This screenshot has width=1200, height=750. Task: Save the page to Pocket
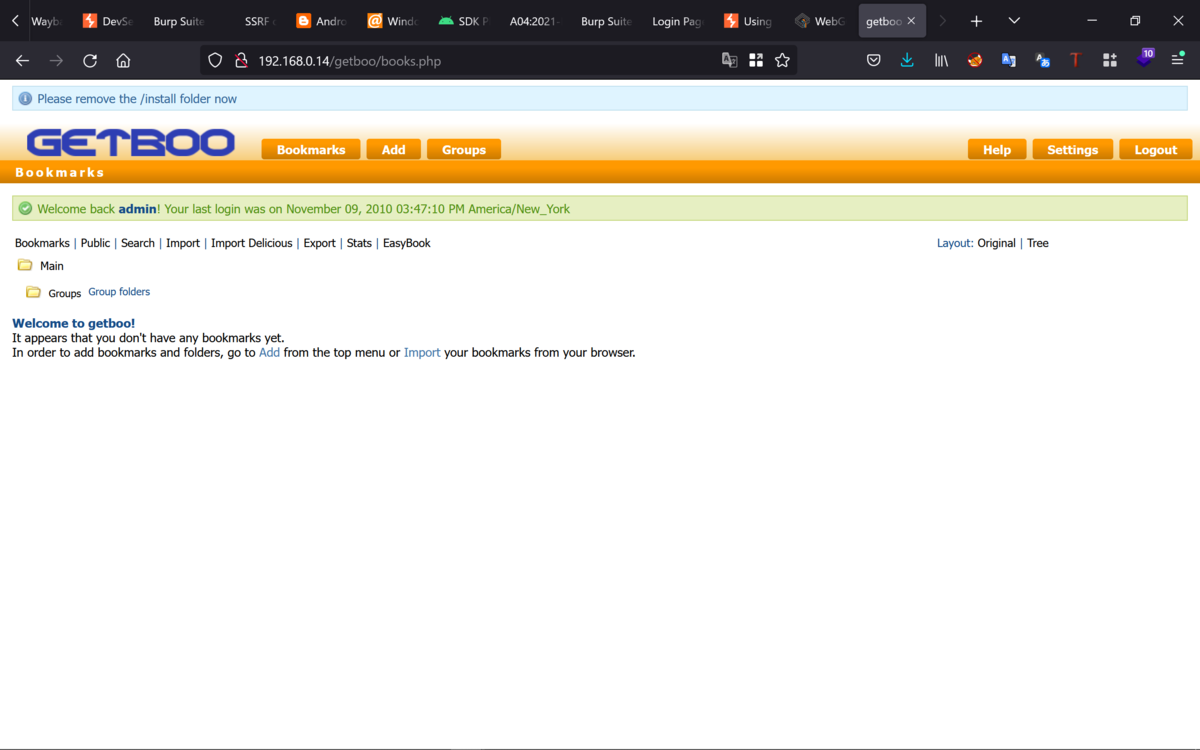pos(873,60)
